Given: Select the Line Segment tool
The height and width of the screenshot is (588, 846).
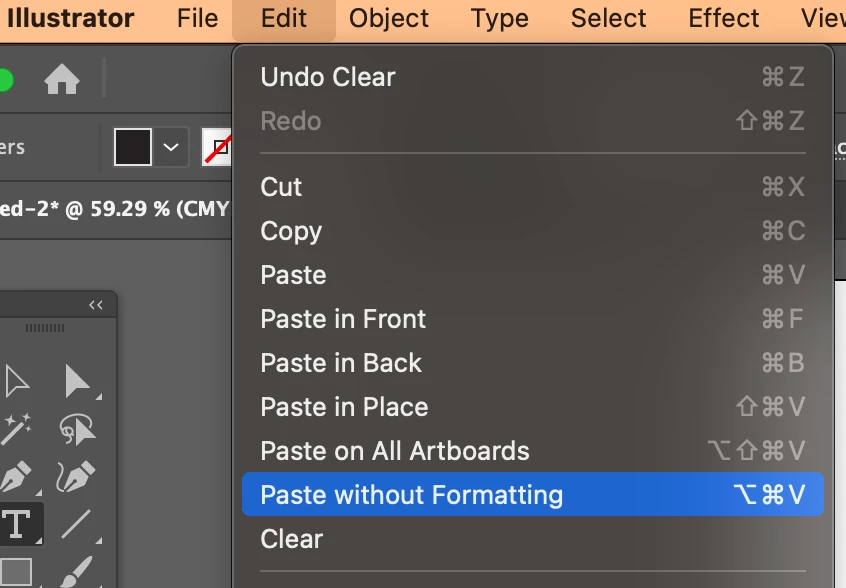Looking at the screenshot, I should 76,523.
